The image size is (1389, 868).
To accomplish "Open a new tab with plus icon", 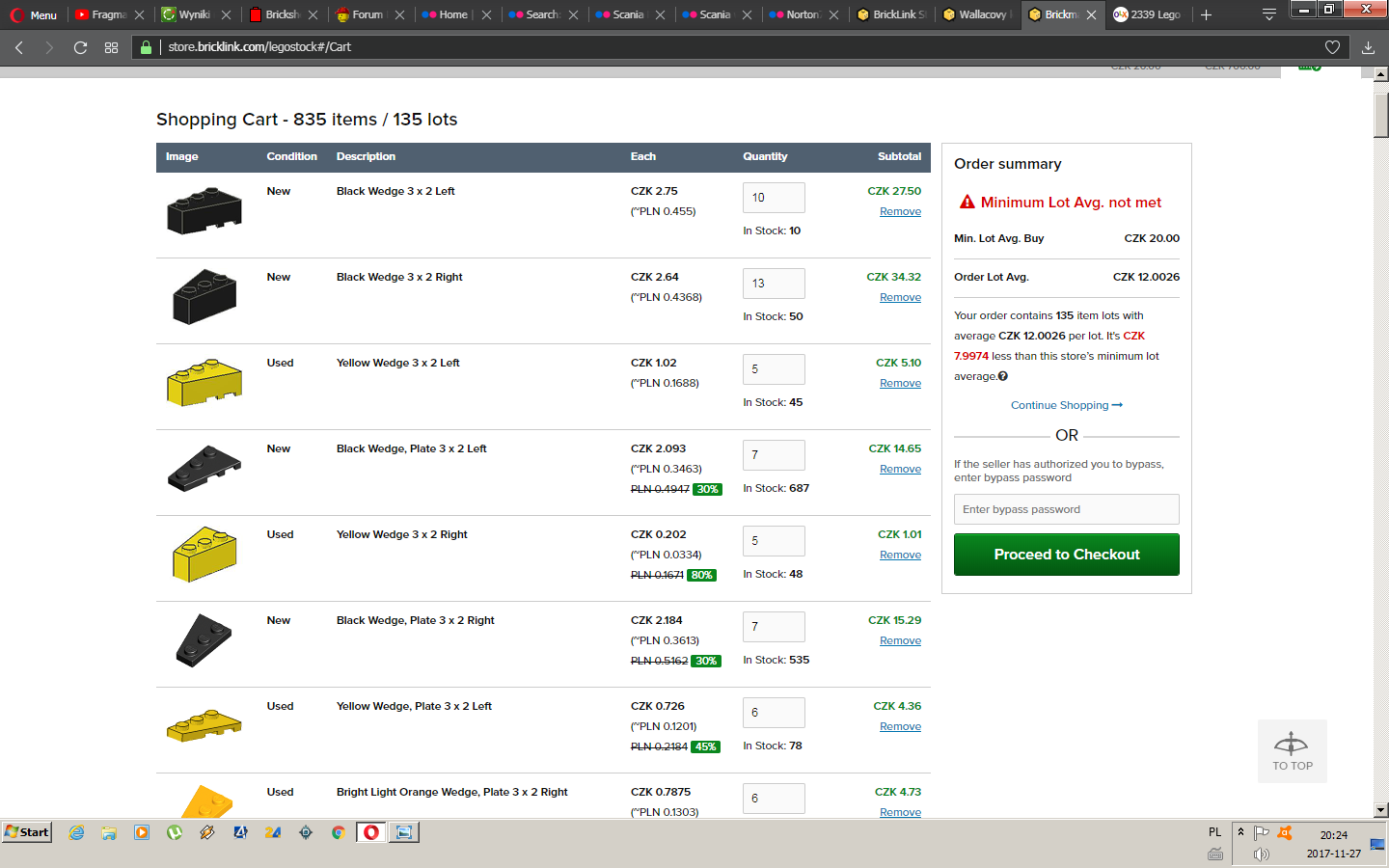I will pos(1206,14).
